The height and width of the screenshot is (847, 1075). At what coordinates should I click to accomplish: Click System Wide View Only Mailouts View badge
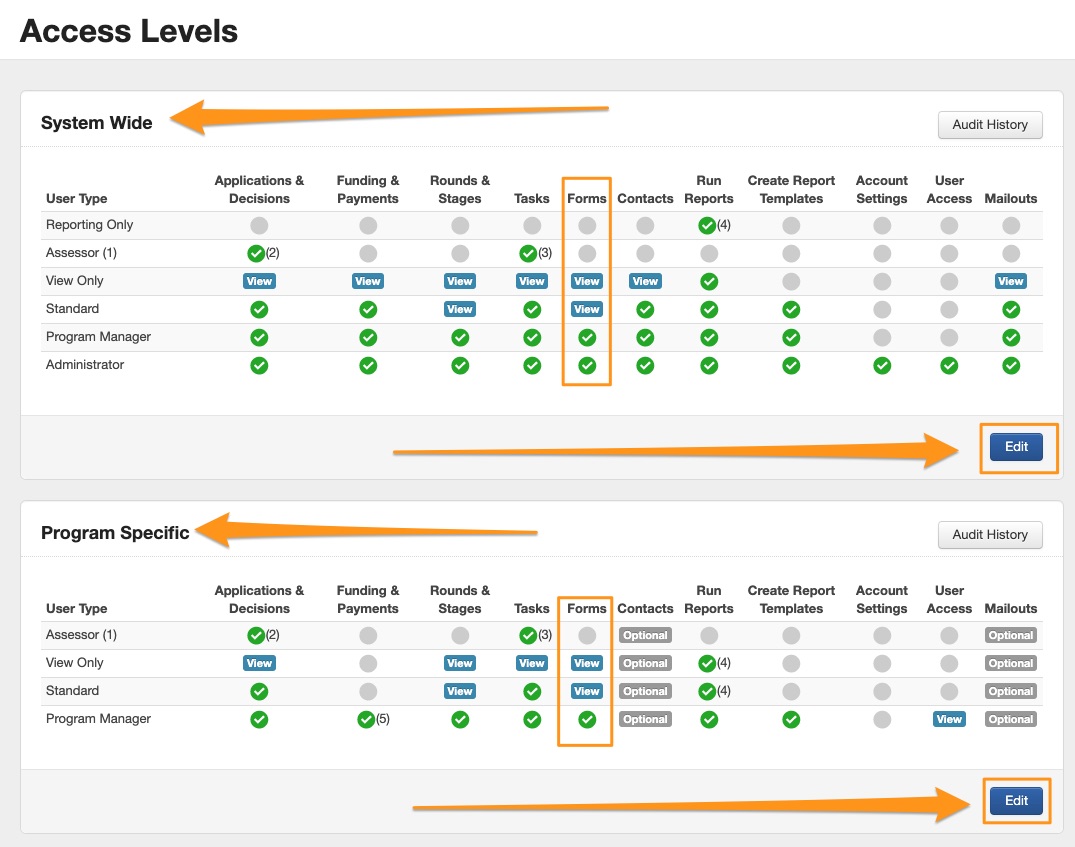click(1010, 282)
